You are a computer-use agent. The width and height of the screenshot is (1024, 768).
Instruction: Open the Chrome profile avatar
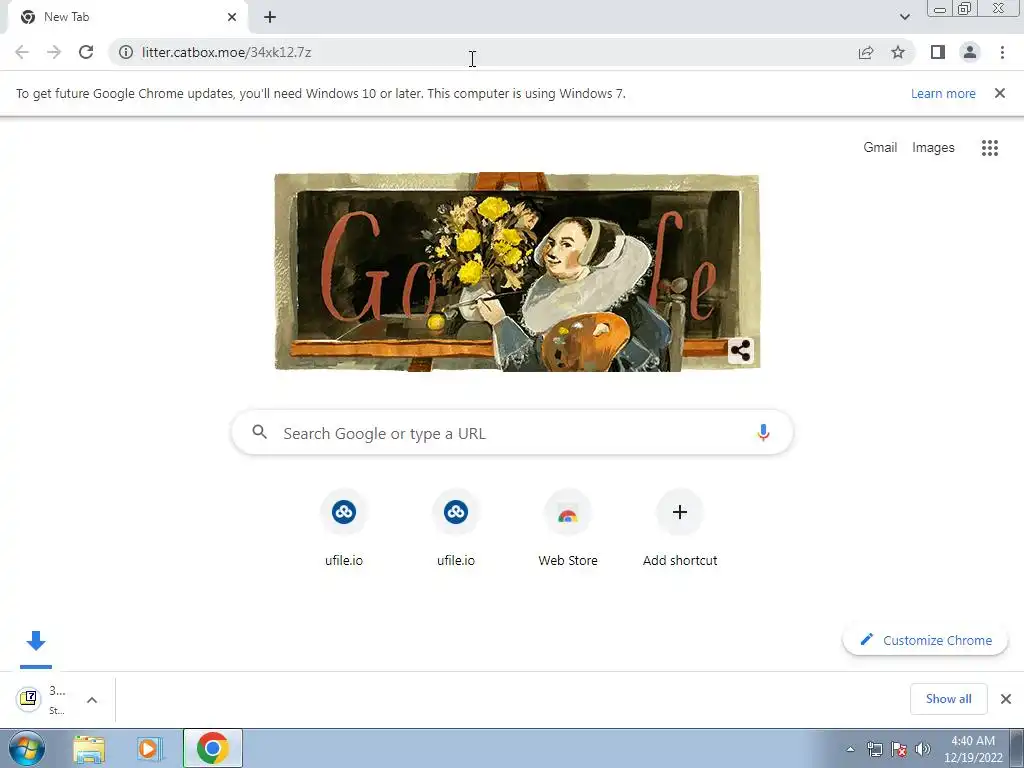click(970, 52)
